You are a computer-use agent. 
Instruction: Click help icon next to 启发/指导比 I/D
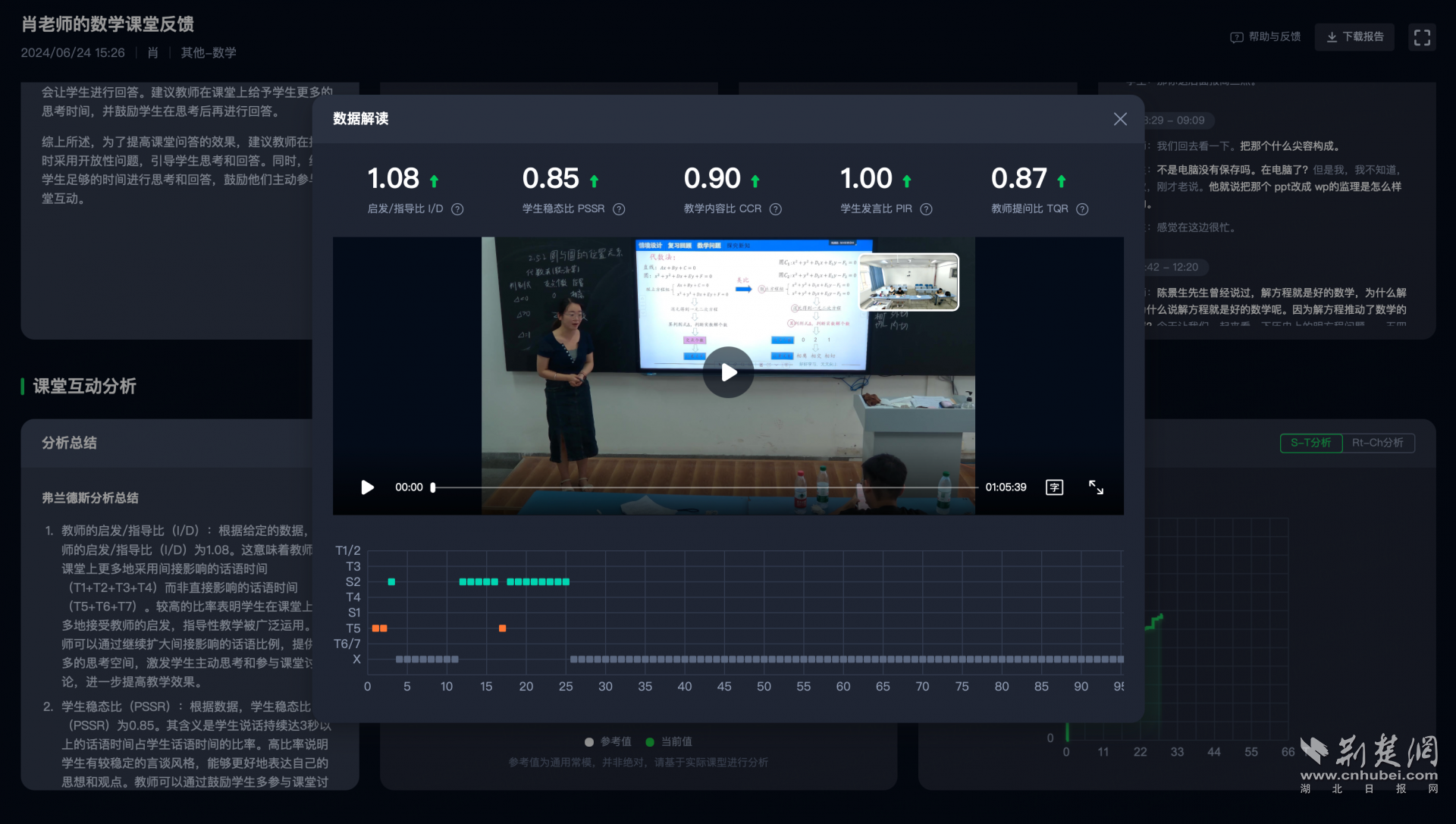click(457, 209)
